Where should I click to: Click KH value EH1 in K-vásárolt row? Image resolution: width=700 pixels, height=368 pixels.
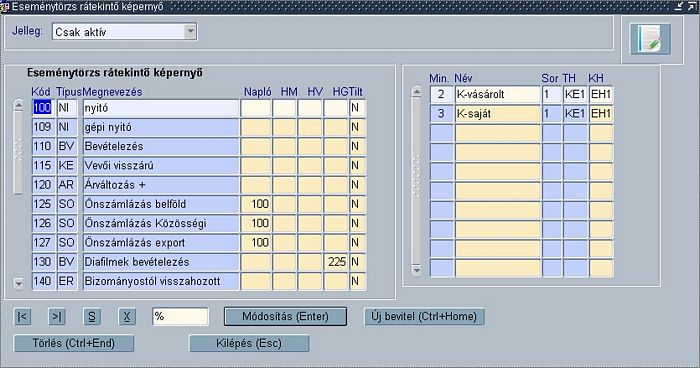tap(601, 94)
